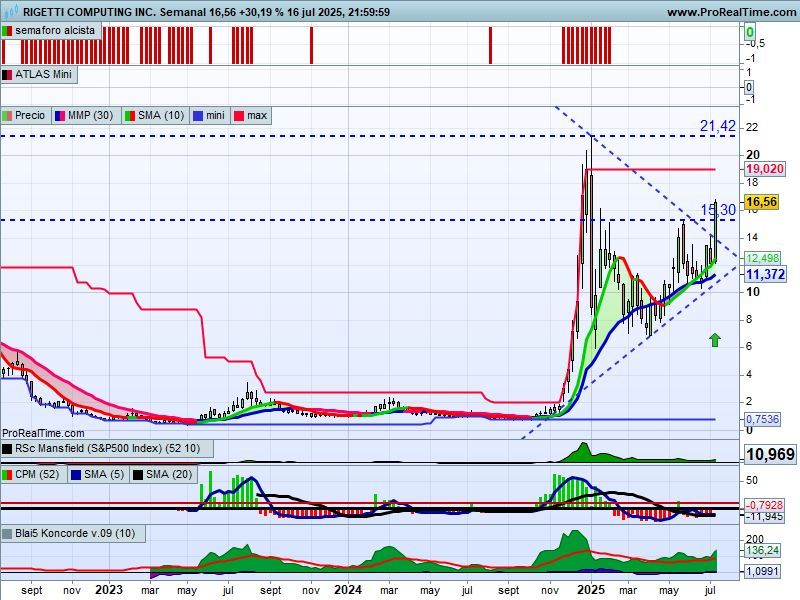
Task: Click the ProRealTime logo icon in title bar
Action: click(x=10, y=11)
